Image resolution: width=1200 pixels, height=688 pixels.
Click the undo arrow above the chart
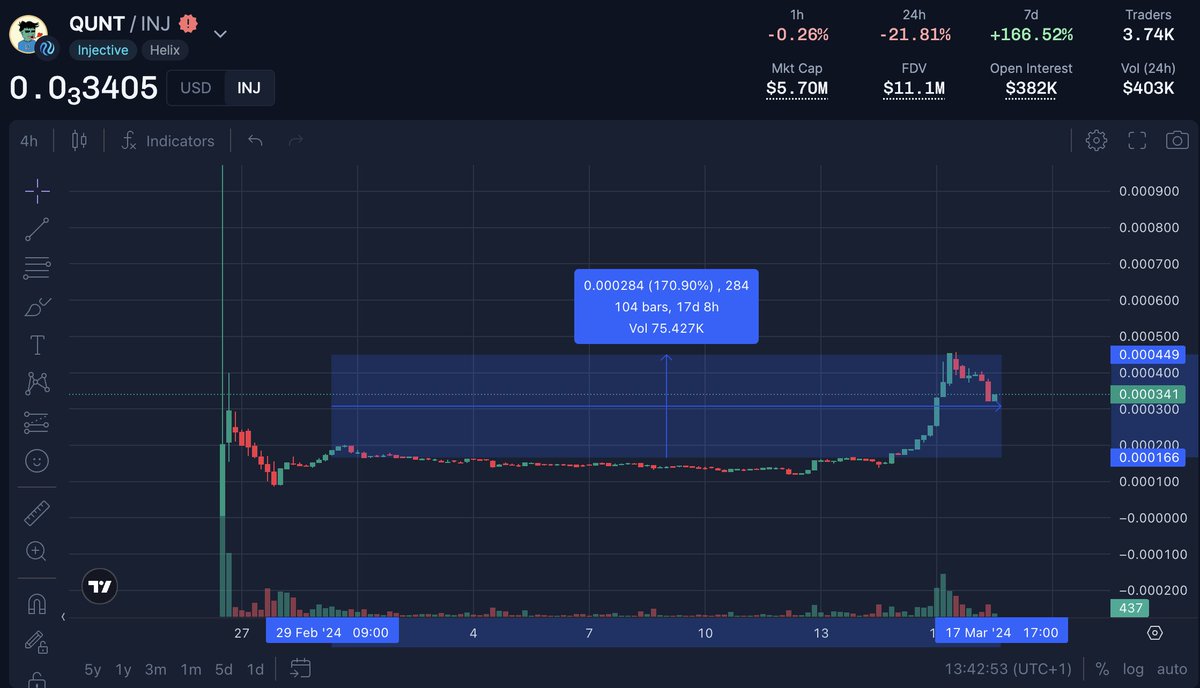255,141
